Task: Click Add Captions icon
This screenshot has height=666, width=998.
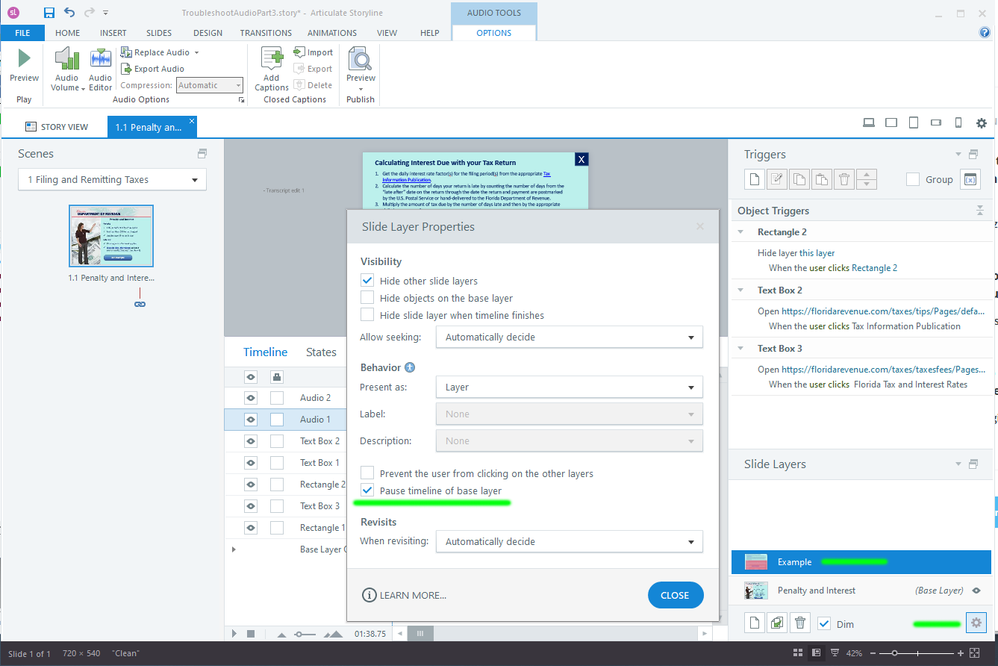Action: pos(271,61)
